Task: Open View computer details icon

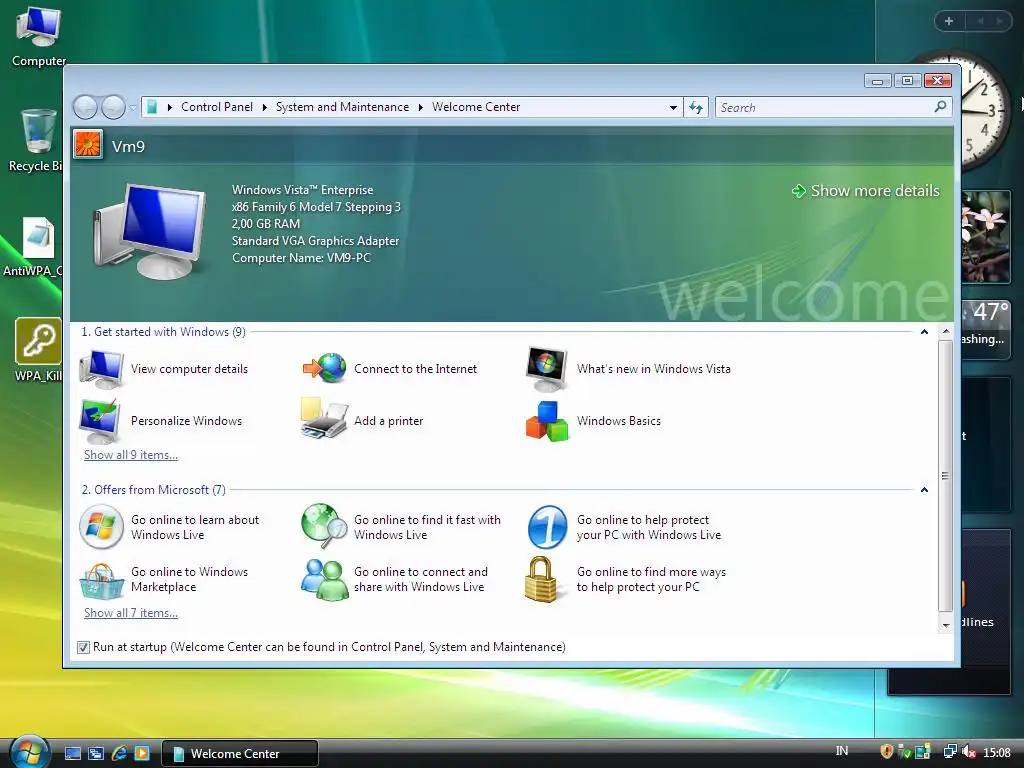Action: (101, 369)
